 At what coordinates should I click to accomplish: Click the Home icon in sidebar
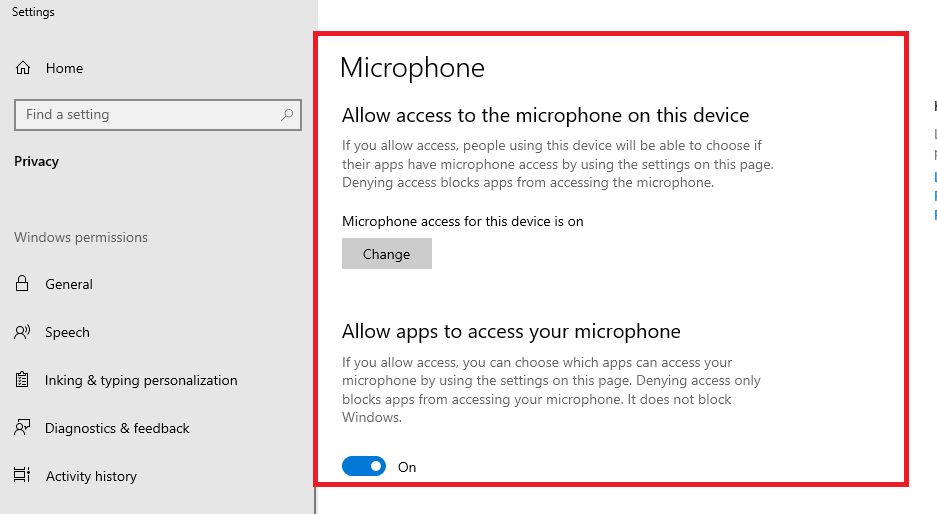coord(22,68)
